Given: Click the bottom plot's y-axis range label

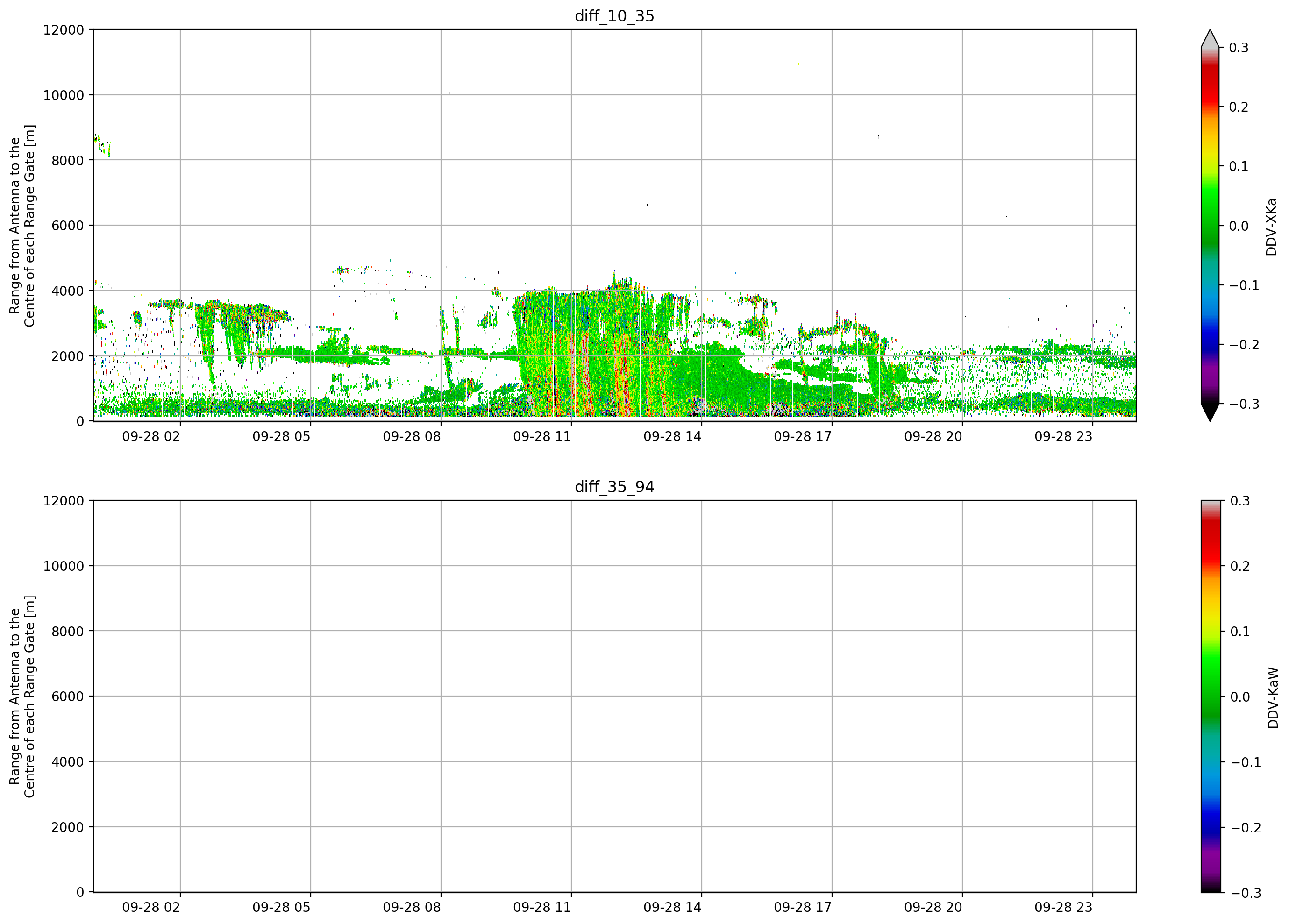Looking at the screenshot, I should click(22, 697).
